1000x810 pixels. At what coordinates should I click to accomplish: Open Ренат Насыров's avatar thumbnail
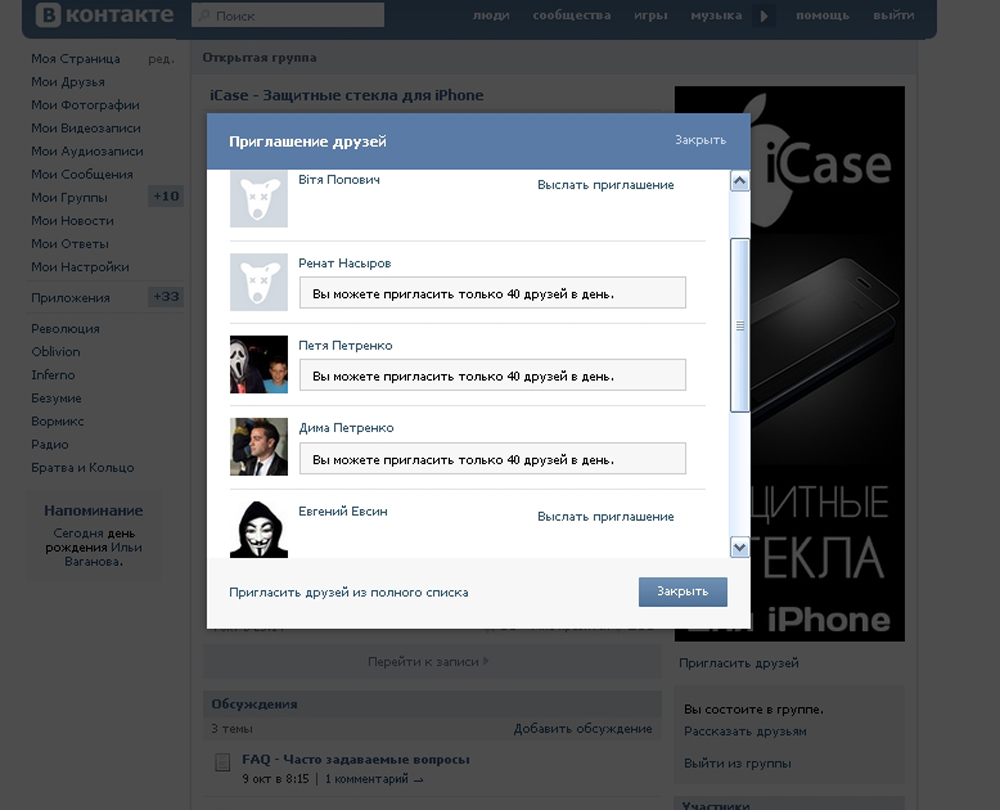coord(258,282)
